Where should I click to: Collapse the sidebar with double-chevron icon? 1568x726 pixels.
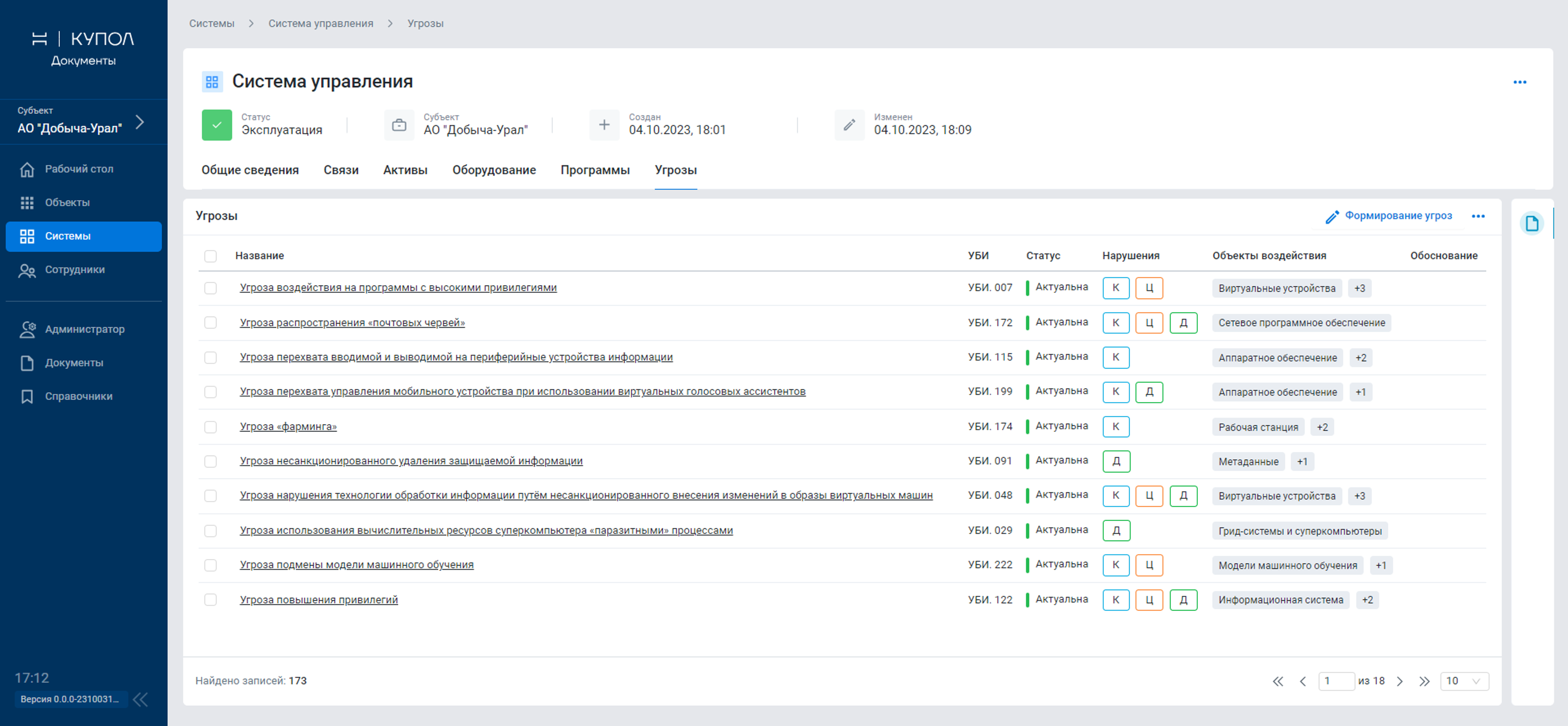click(x=141, y=699)
